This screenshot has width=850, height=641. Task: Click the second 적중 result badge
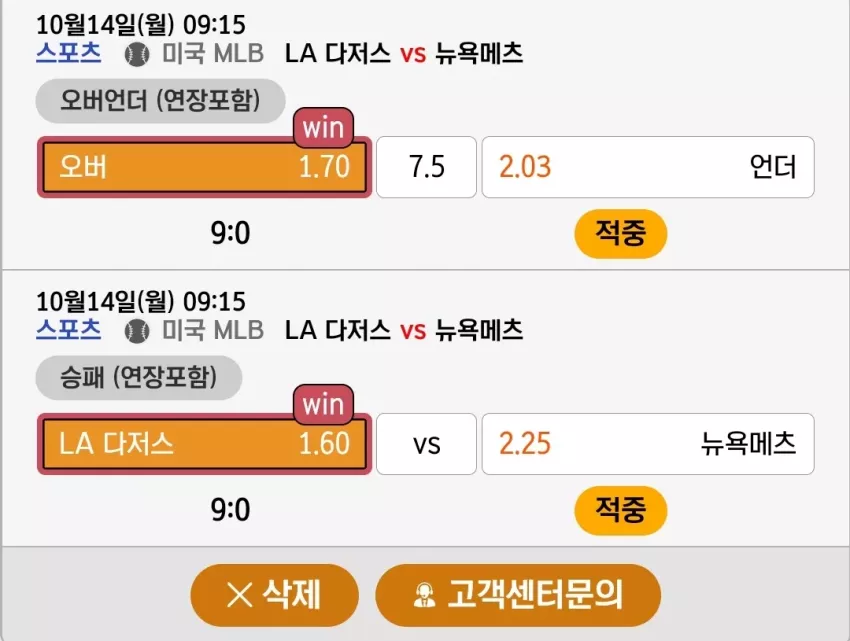pos(621,510)
